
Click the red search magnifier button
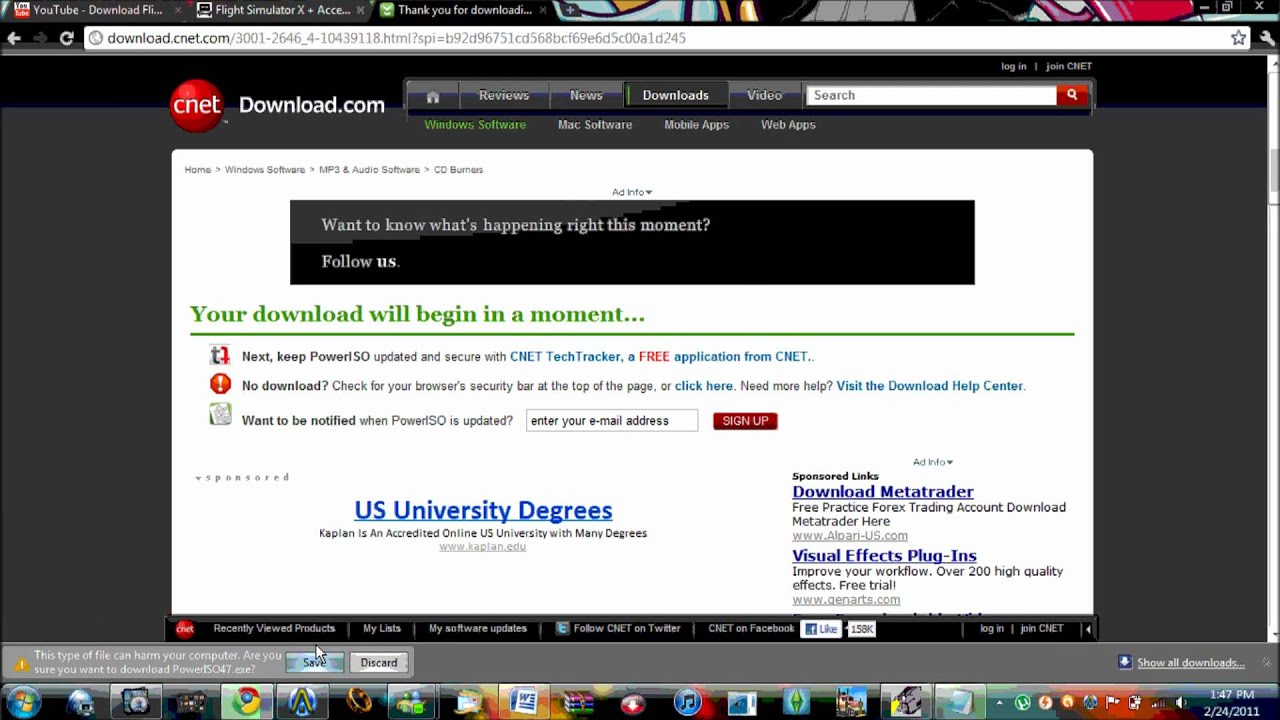(x=1071, y=95)
